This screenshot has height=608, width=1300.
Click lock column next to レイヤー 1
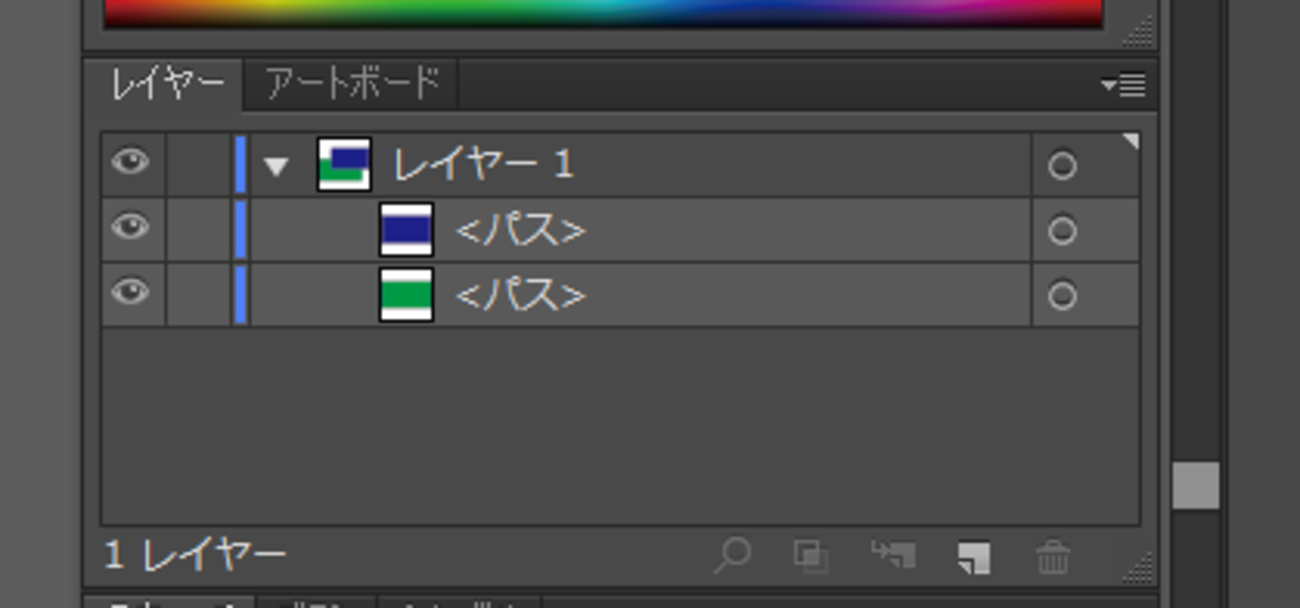[198, 164]
